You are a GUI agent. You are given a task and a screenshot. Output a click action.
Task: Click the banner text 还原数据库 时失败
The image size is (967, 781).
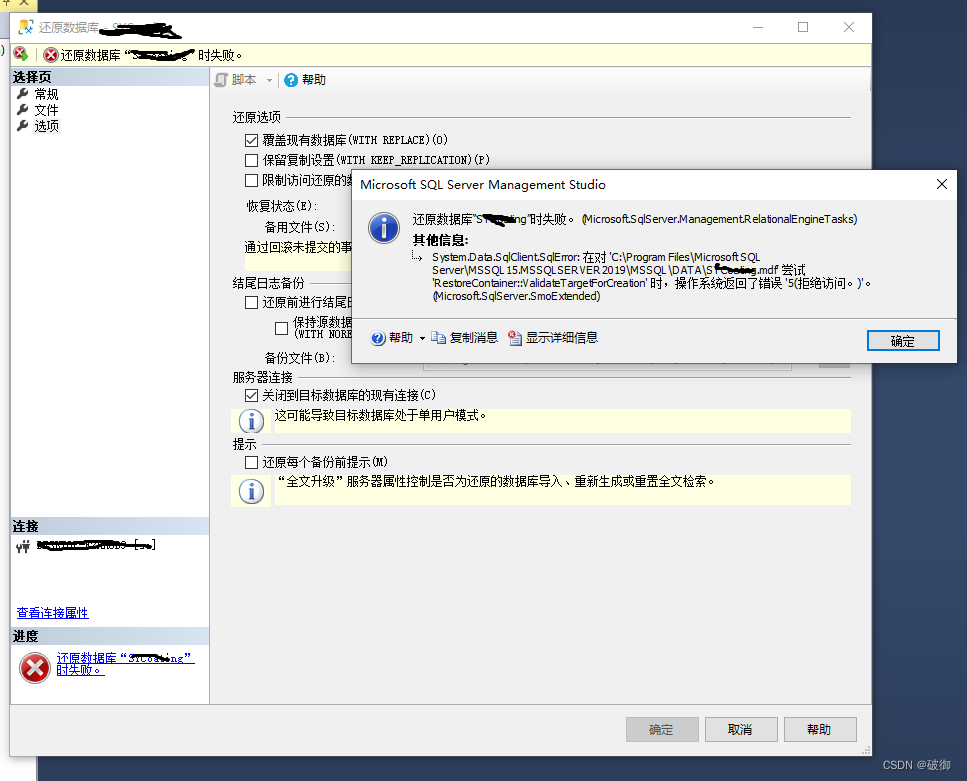coord(151,56)
